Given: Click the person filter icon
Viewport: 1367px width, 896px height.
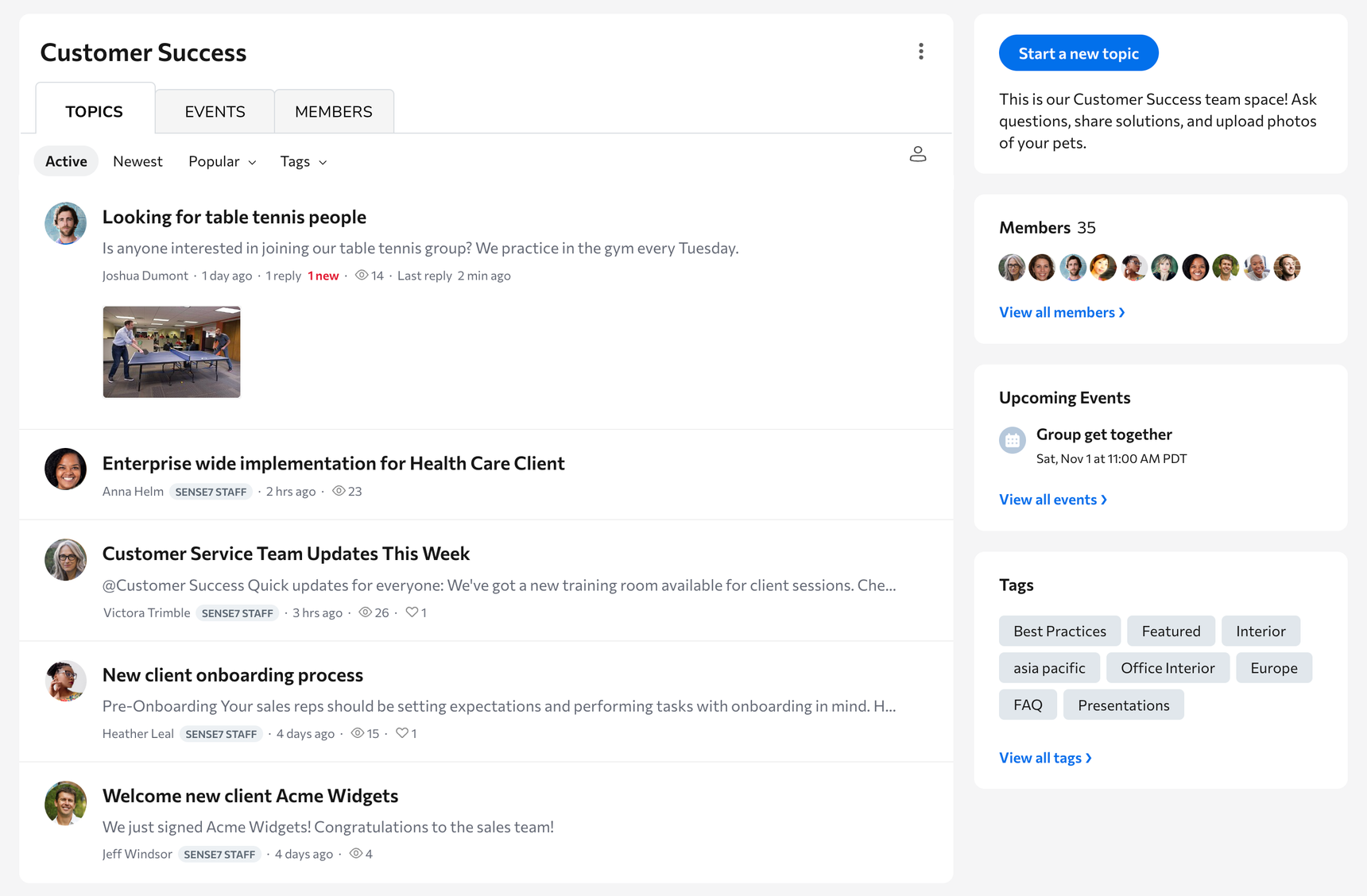Looking at the screenshot, I should click(917, 154).
